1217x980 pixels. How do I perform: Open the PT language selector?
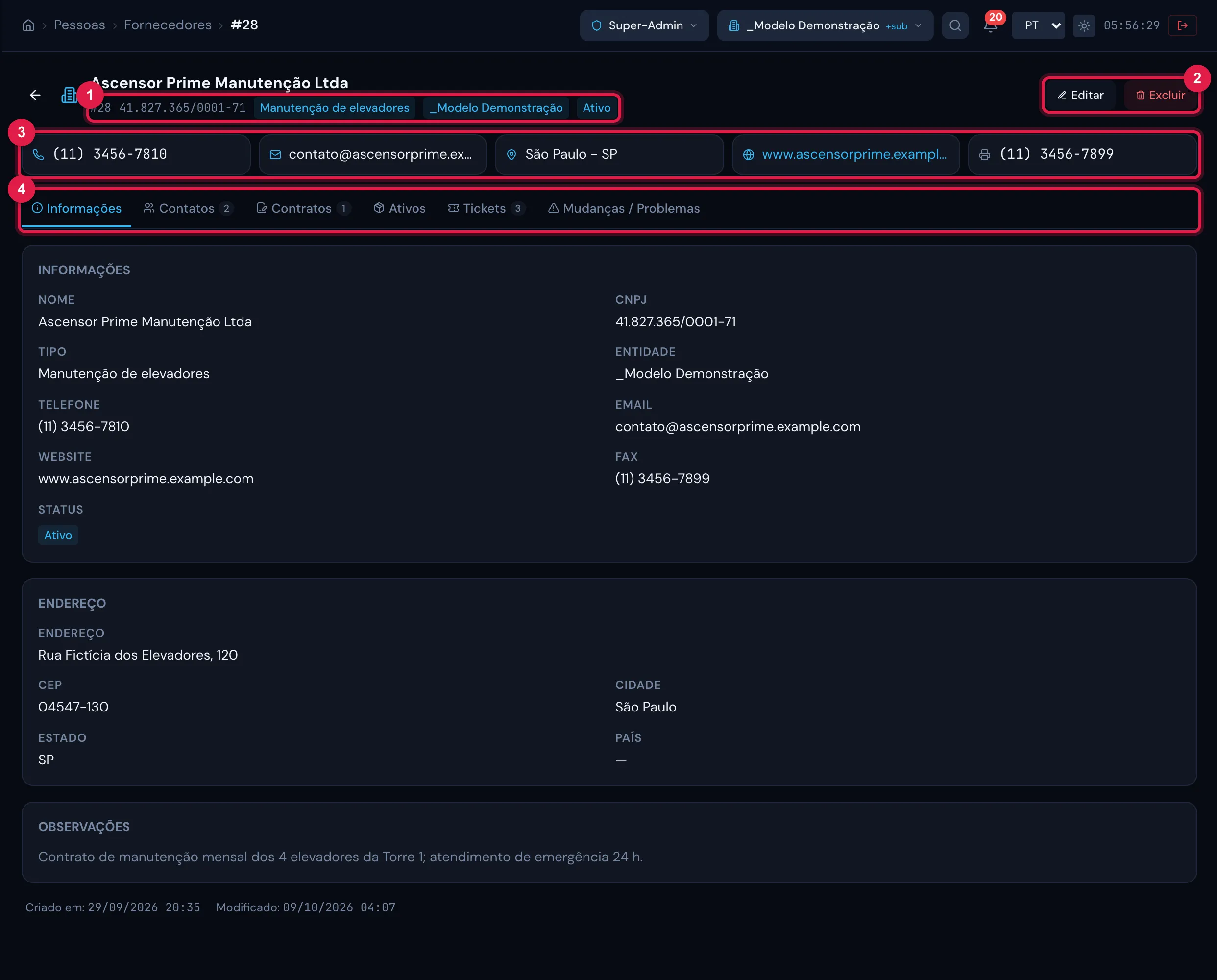(x=1038, y=25)
